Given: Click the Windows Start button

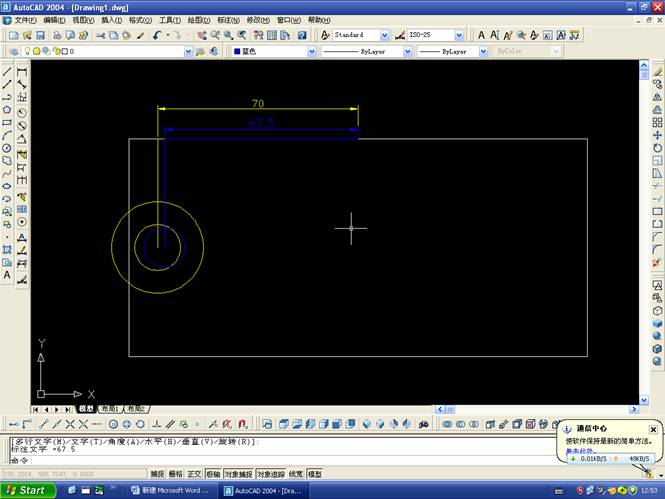Looking at the screenshot, I should click(x=26, y=490).
